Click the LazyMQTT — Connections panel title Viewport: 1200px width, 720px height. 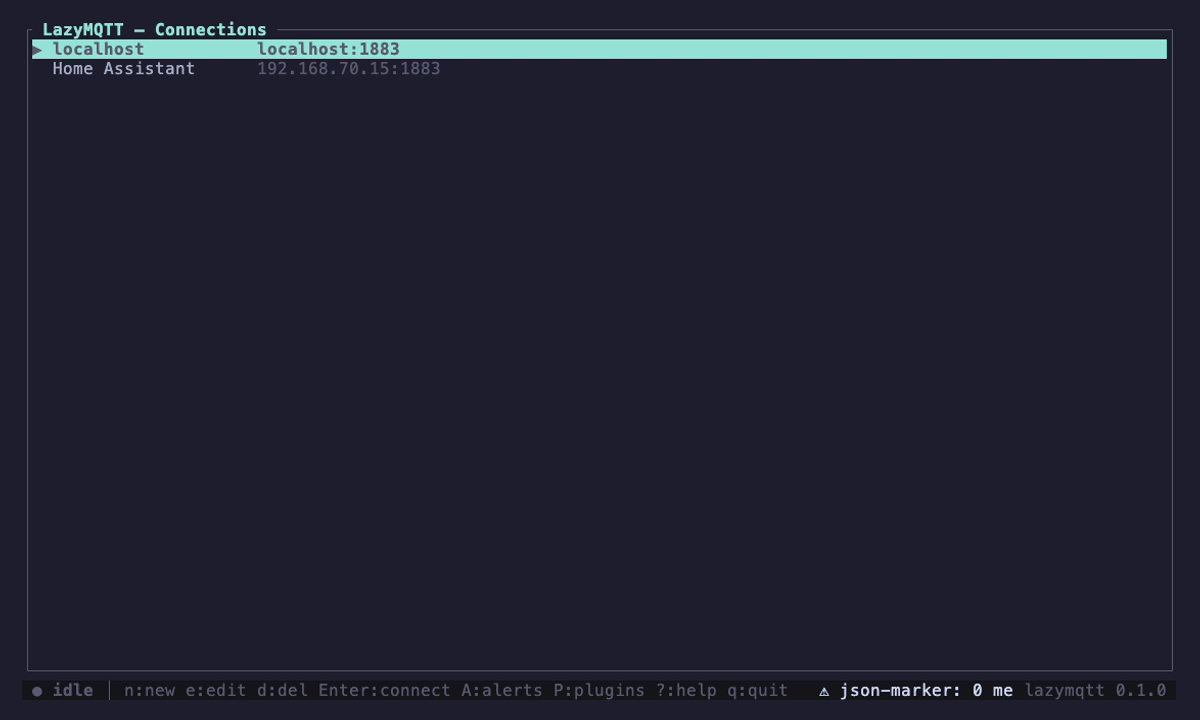(x=154, y=30)
